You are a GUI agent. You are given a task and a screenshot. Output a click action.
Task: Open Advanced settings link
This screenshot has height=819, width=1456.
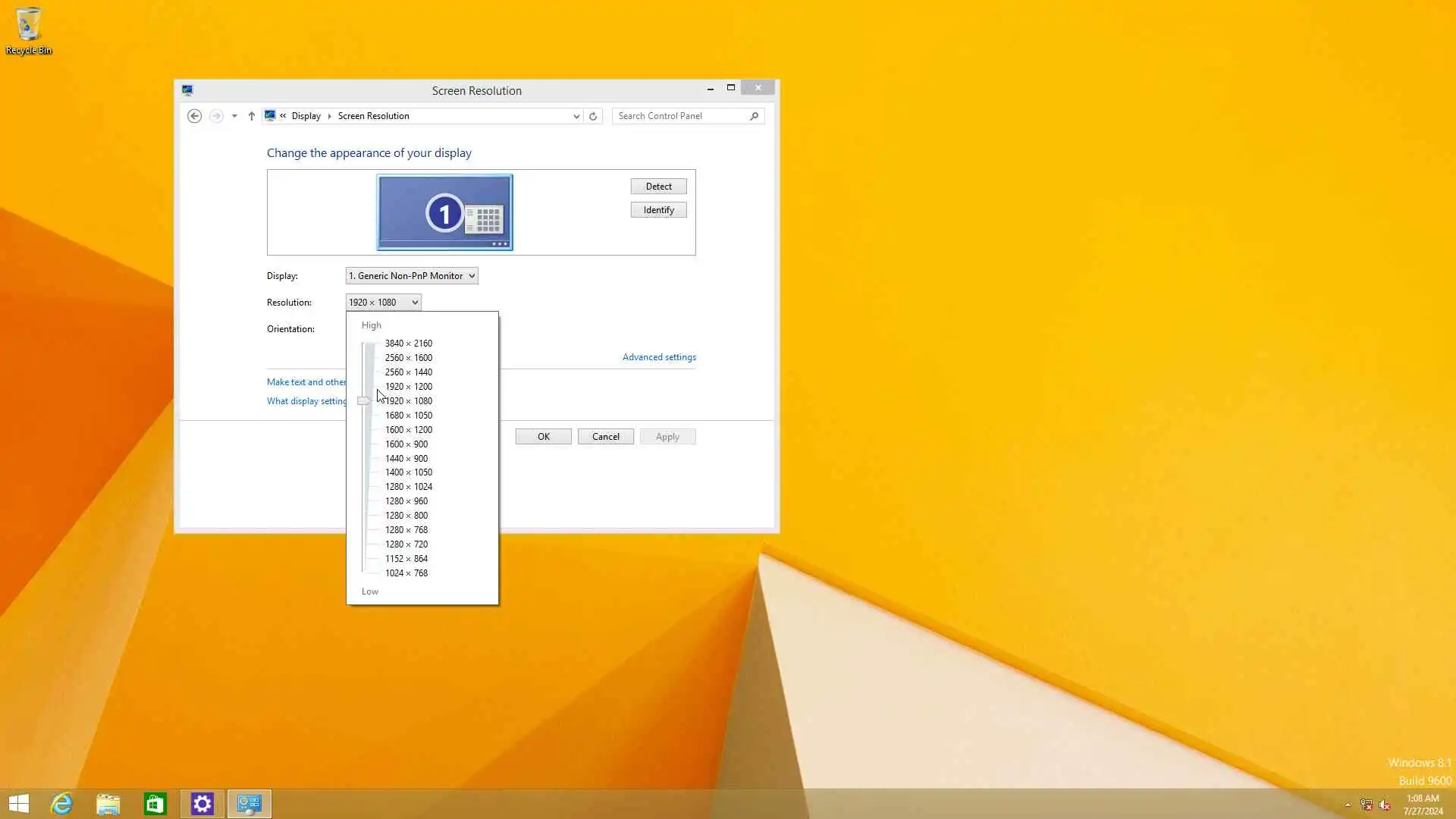(x=659, y=357)
